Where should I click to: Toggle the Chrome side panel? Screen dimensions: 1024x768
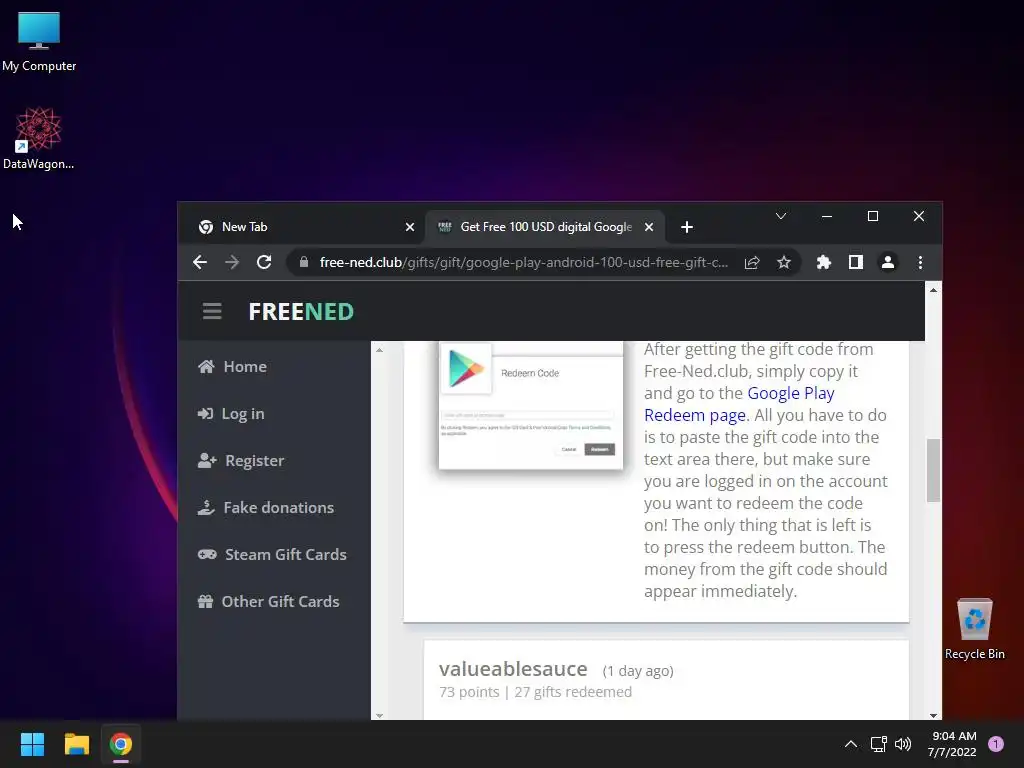click(x=856, y=263)
